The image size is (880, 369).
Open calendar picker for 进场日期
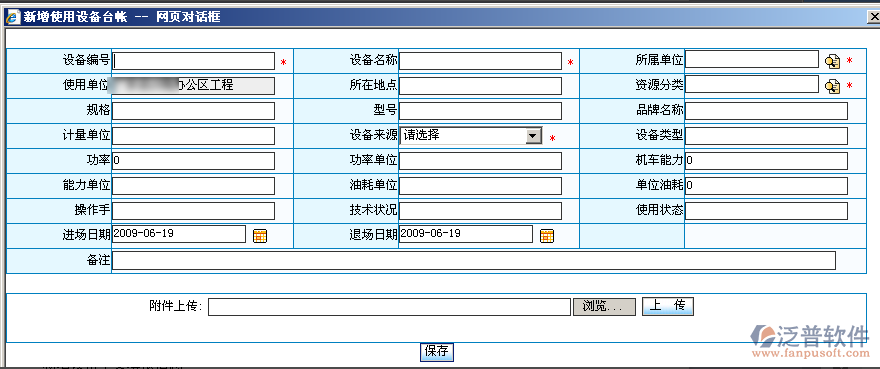260,236
